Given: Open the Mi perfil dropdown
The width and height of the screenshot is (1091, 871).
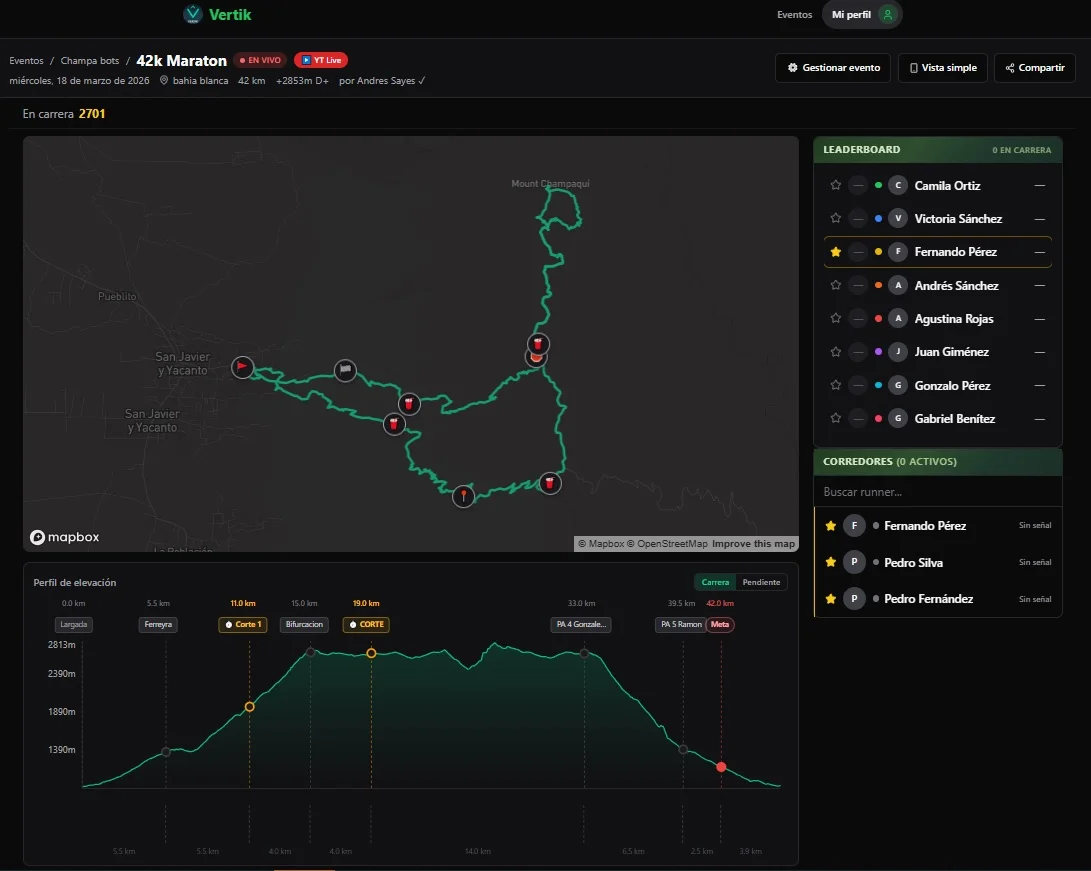Looking at the screenshot, I should pos(862,14).
